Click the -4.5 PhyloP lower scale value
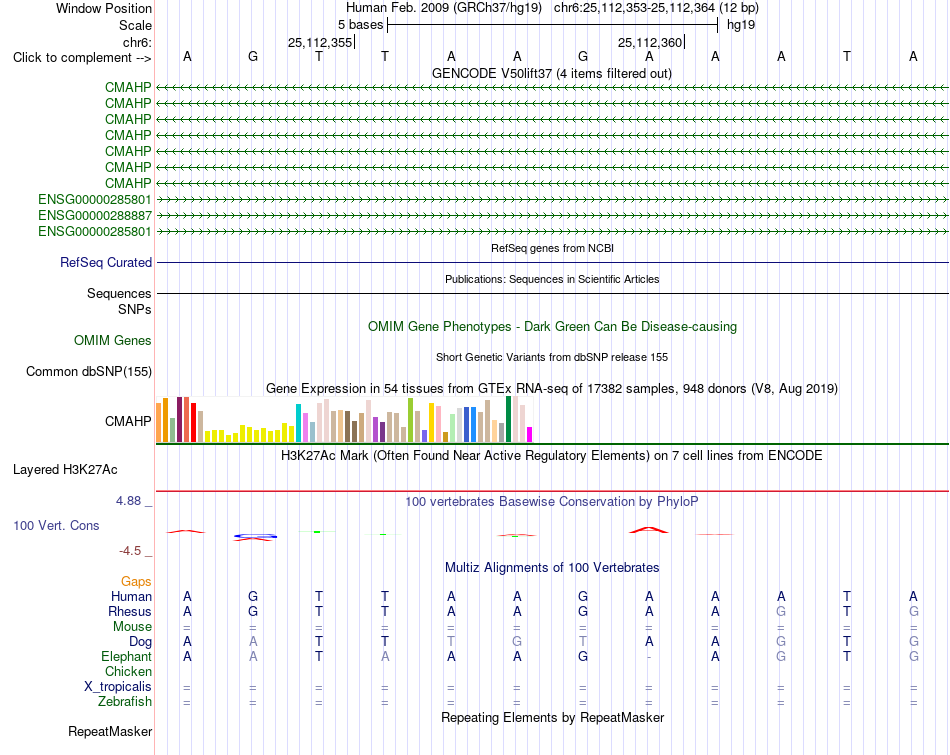Image resolution: width=950 pixels, height=755 pixels. click(x=130, y=551)
